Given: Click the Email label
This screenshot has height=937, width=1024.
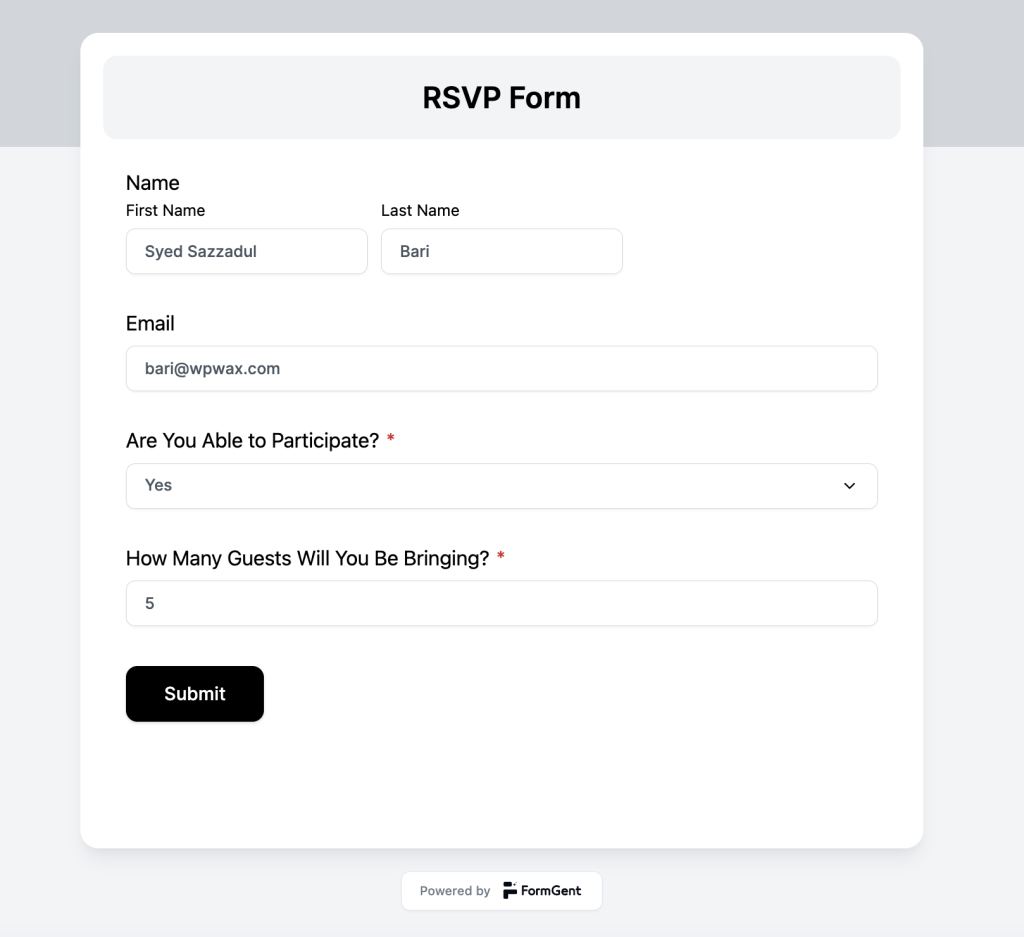Looking at the screenshot, I should click(x=150, y=323).
